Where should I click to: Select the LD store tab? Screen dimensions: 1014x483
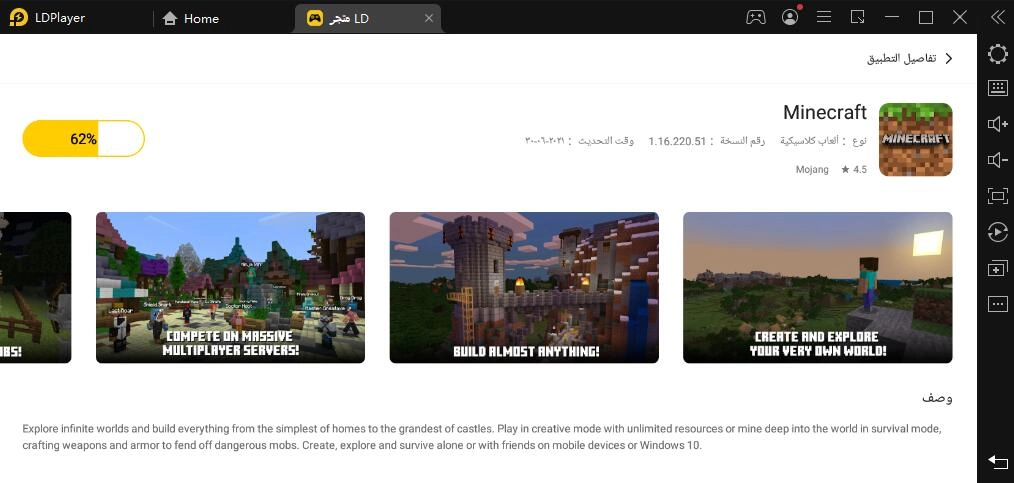click(369, 18)
